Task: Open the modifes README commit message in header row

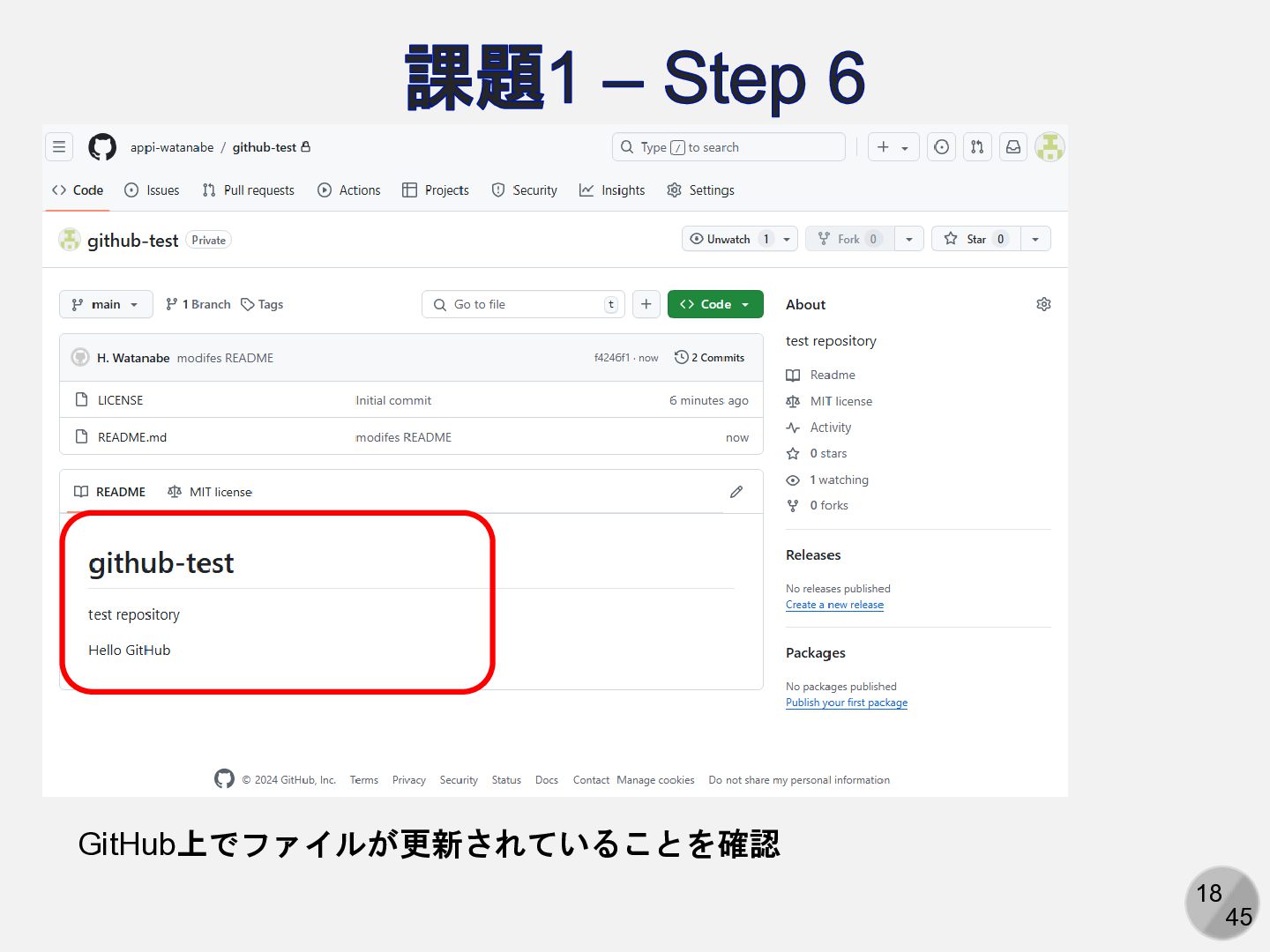Action: (x=225, y=358)
